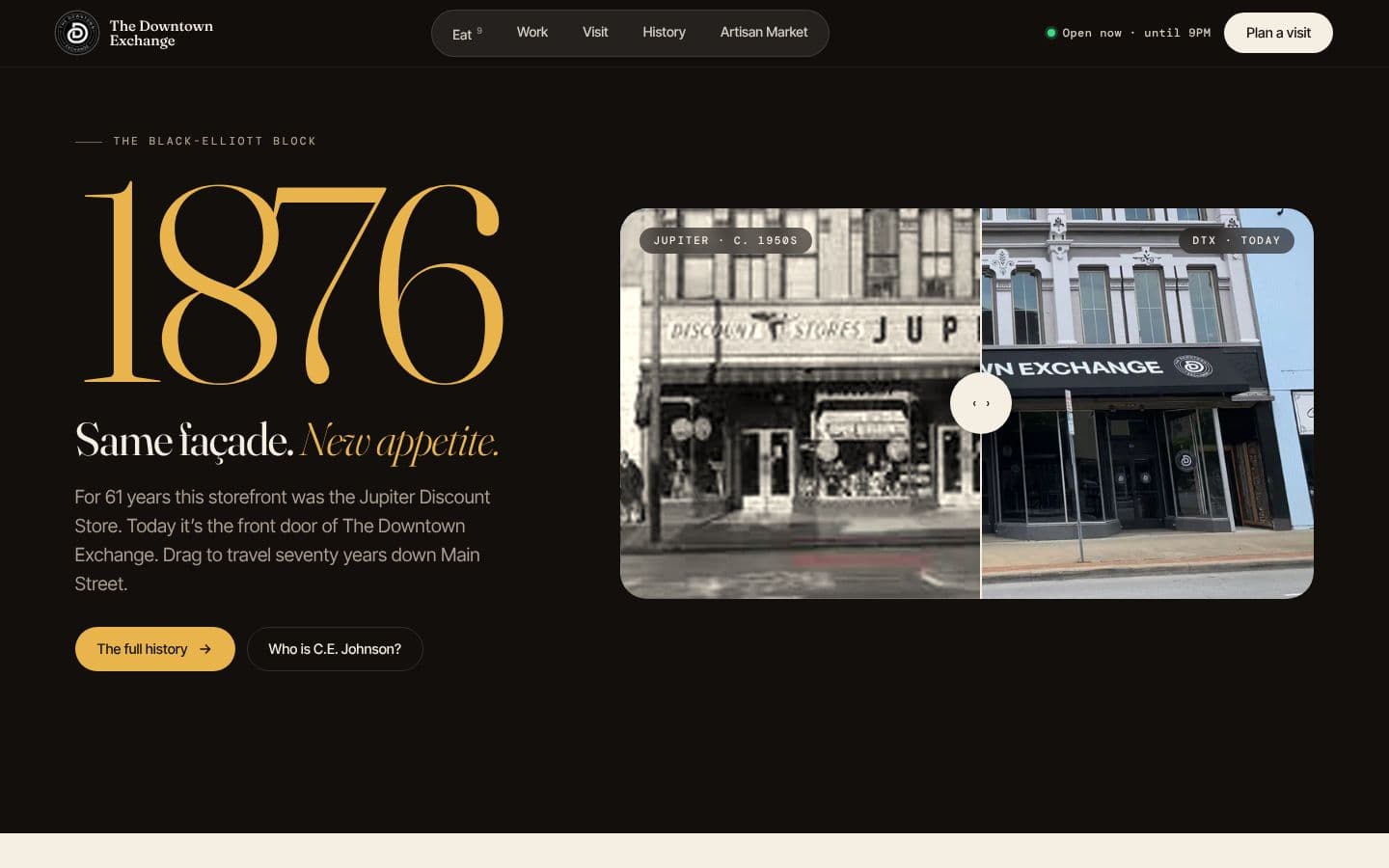Click Who is C.E. Johnson? button

(x=335, y=649)
